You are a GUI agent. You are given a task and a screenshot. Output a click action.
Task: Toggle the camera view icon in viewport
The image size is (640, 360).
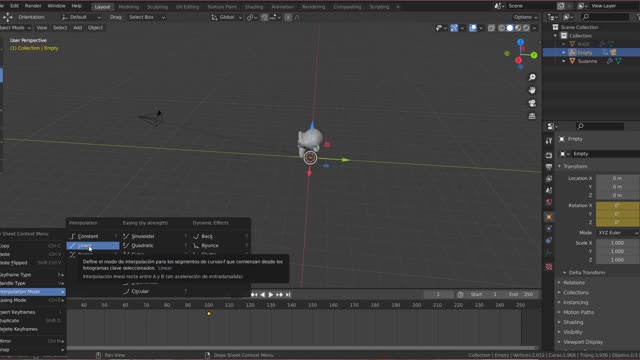(532, 103)
